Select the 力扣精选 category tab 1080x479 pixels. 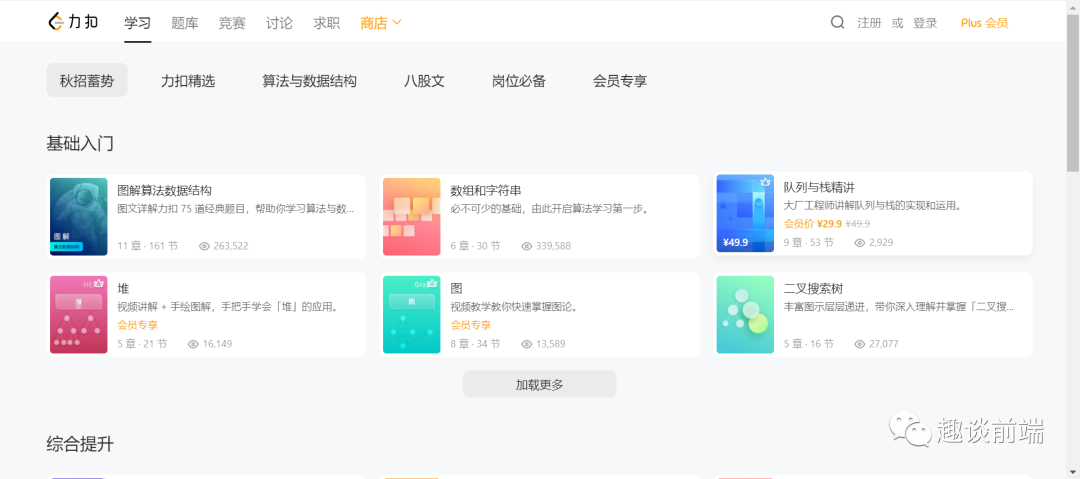tap(188, 81)
